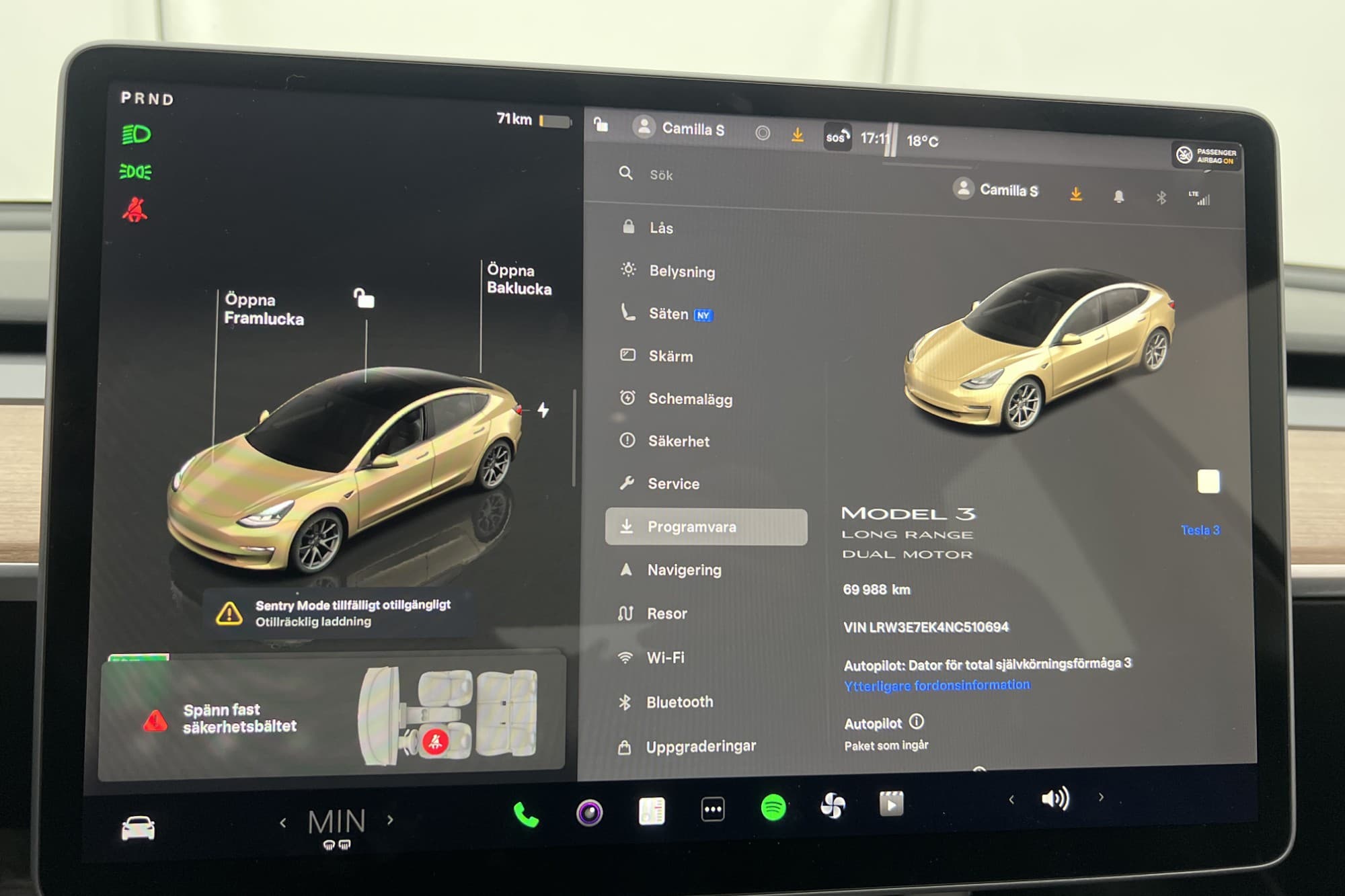Open notifications with the bell icon
The width and height of the screenshot is (1345, 896).
1118,196
